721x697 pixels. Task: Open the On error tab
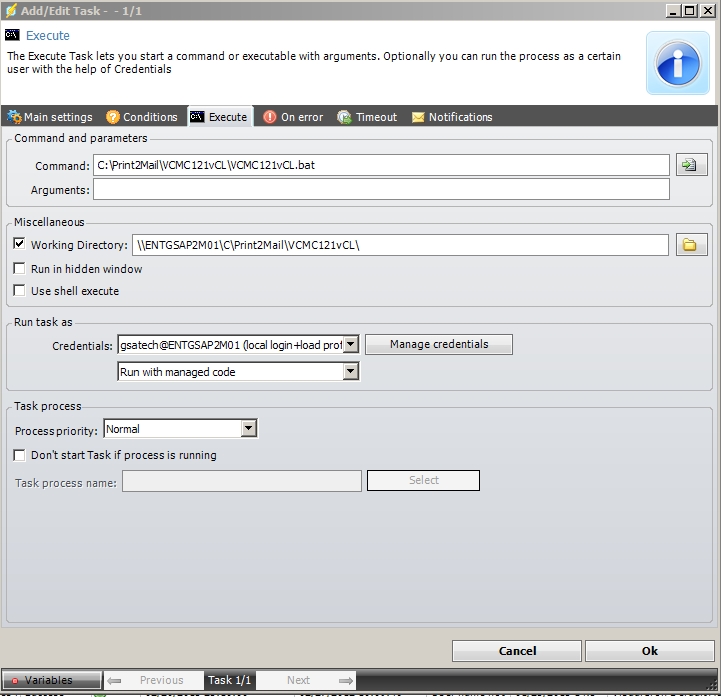click(x=293, y=117)
